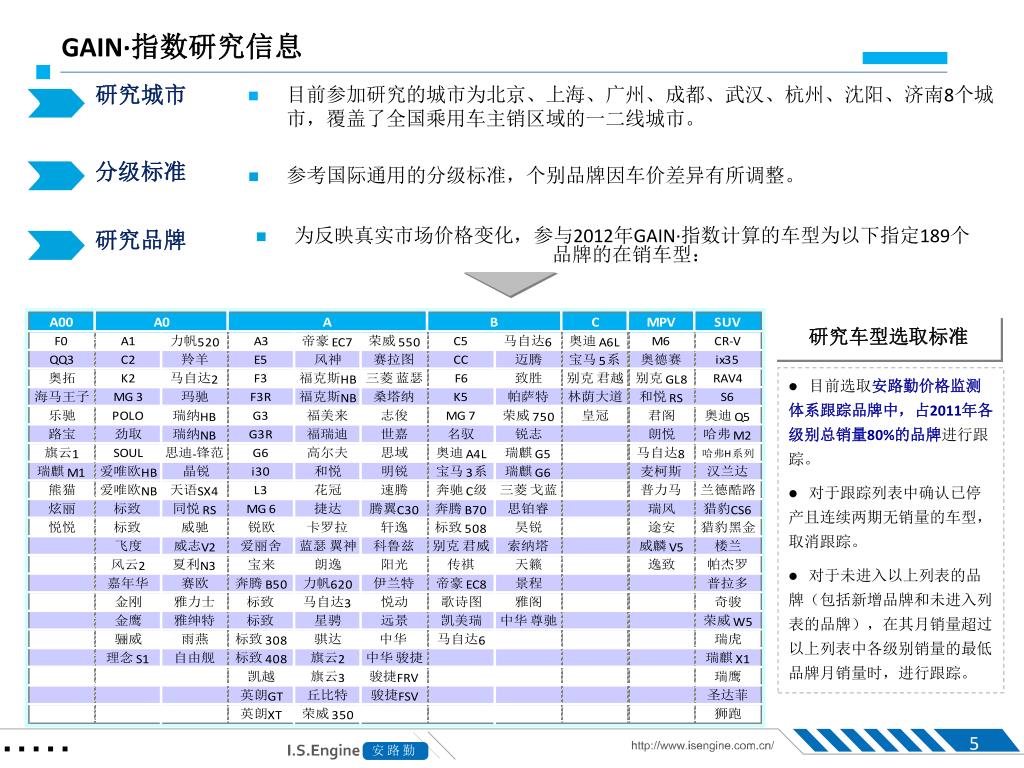Select the 悦悦 cell
Image resolution: width=1024 pixels, height=768 pixels.
(61, 526)
